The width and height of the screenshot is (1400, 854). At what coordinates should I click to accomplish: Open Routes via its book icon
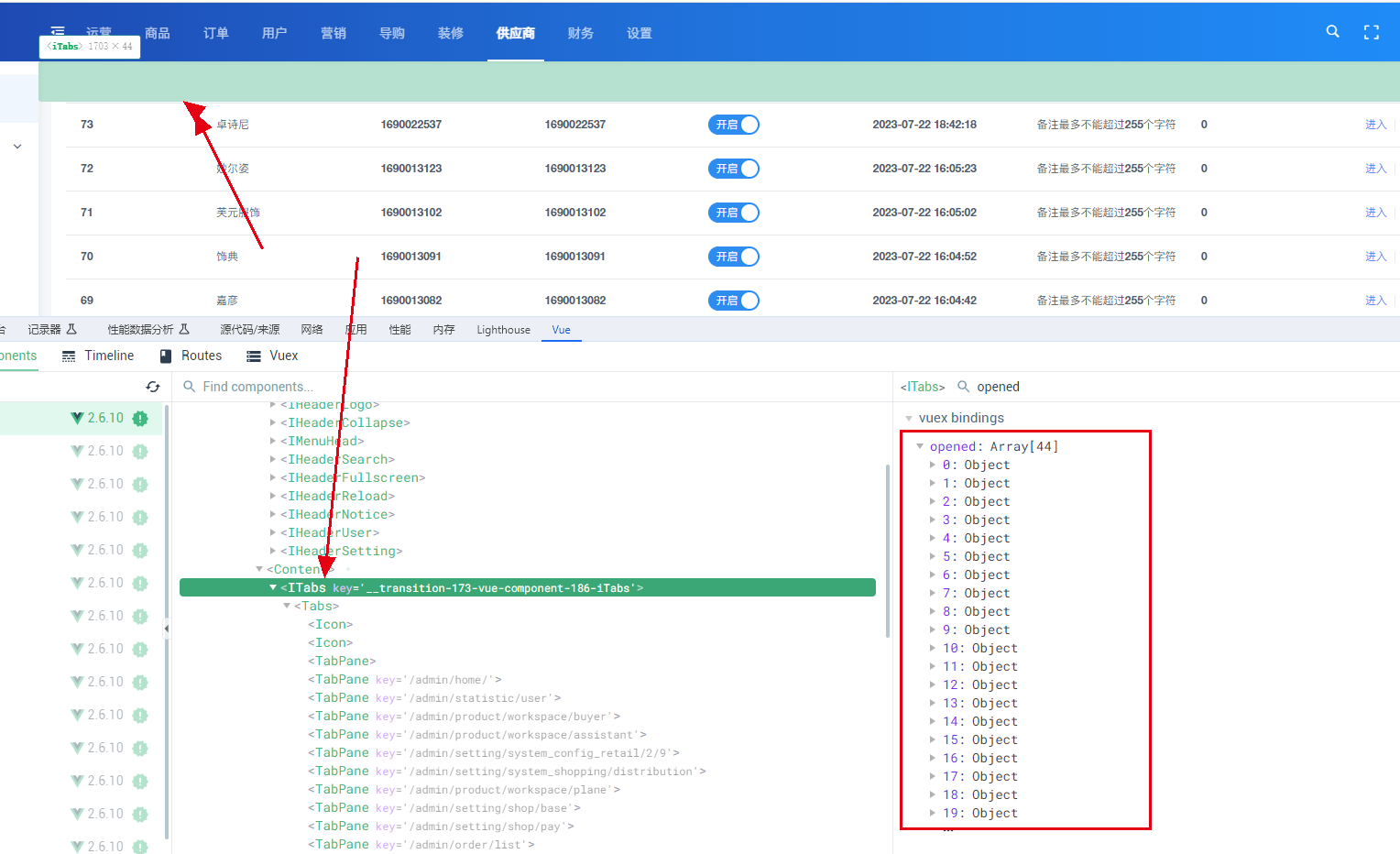[166, 356]
